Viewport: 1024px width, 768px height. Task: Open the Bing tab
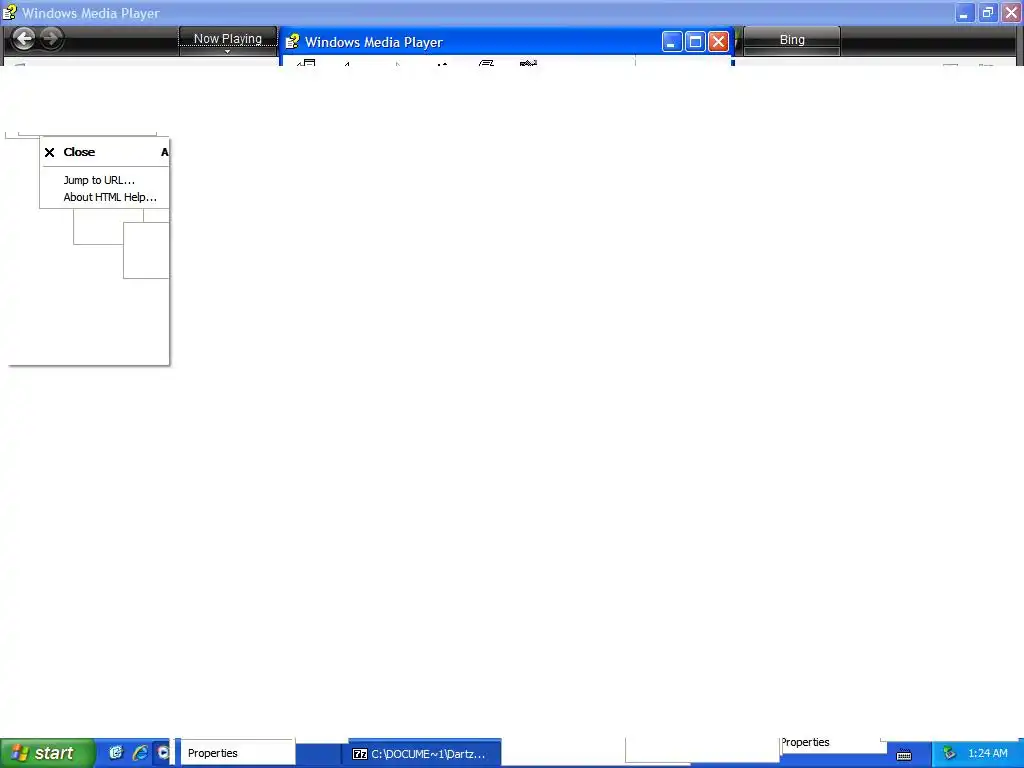792,40
